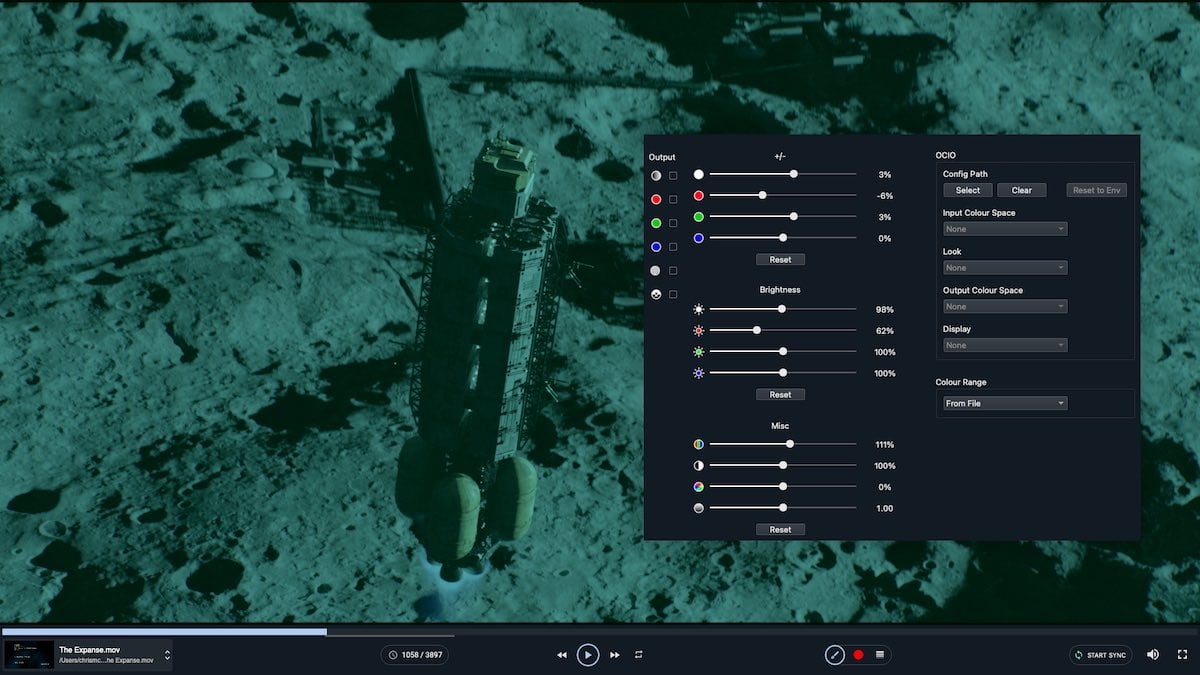
Task: Enable the blue output checkbox
Action: (x=673, y=247)
